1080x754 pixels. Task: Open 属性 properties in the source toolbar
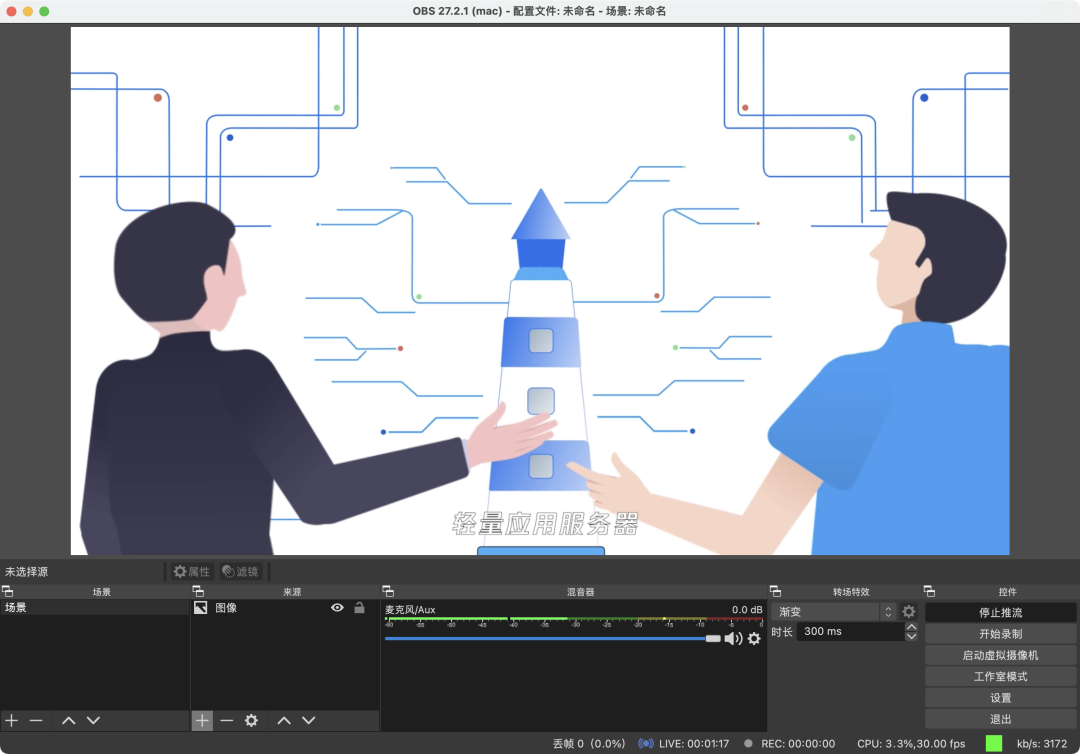pos(191,572)
